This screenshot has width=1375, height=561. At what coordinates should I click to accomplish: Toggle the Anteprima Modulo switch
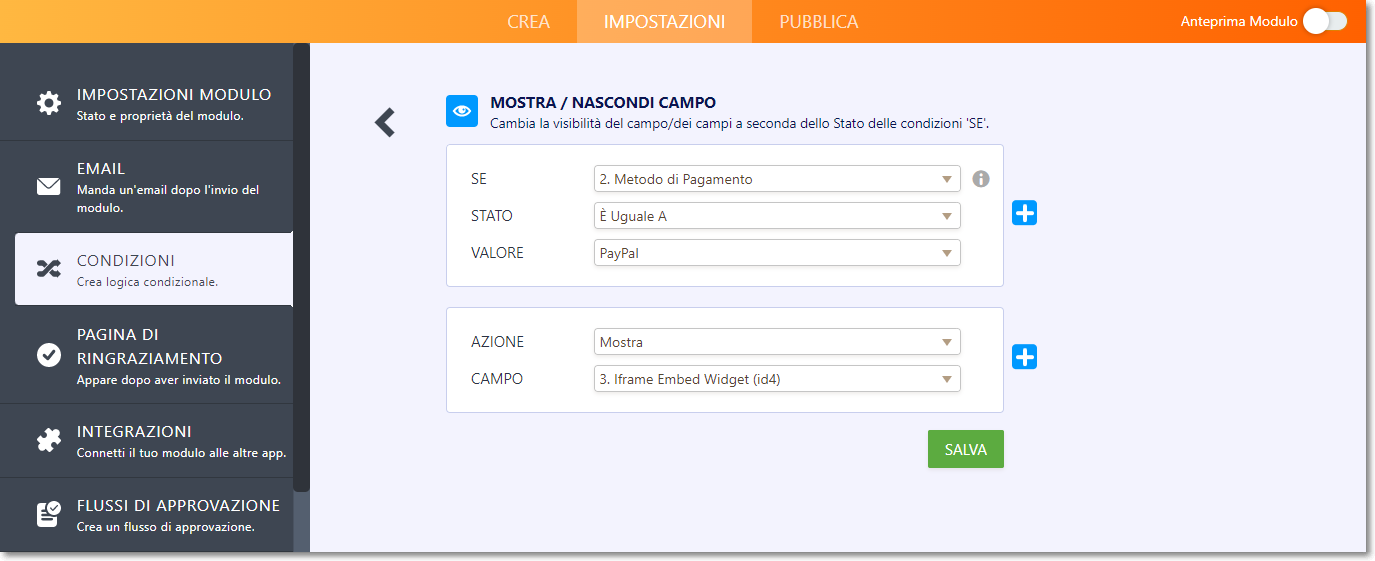click(x=1325, y=21)
